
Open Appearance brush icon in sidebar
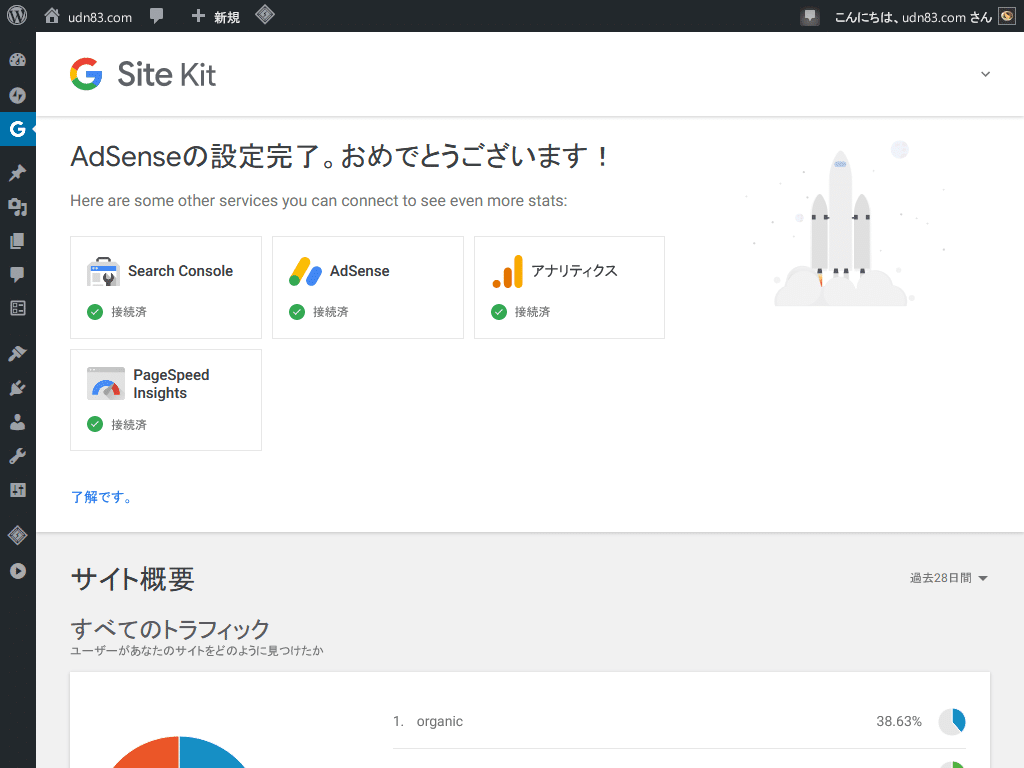pos(18,353)
